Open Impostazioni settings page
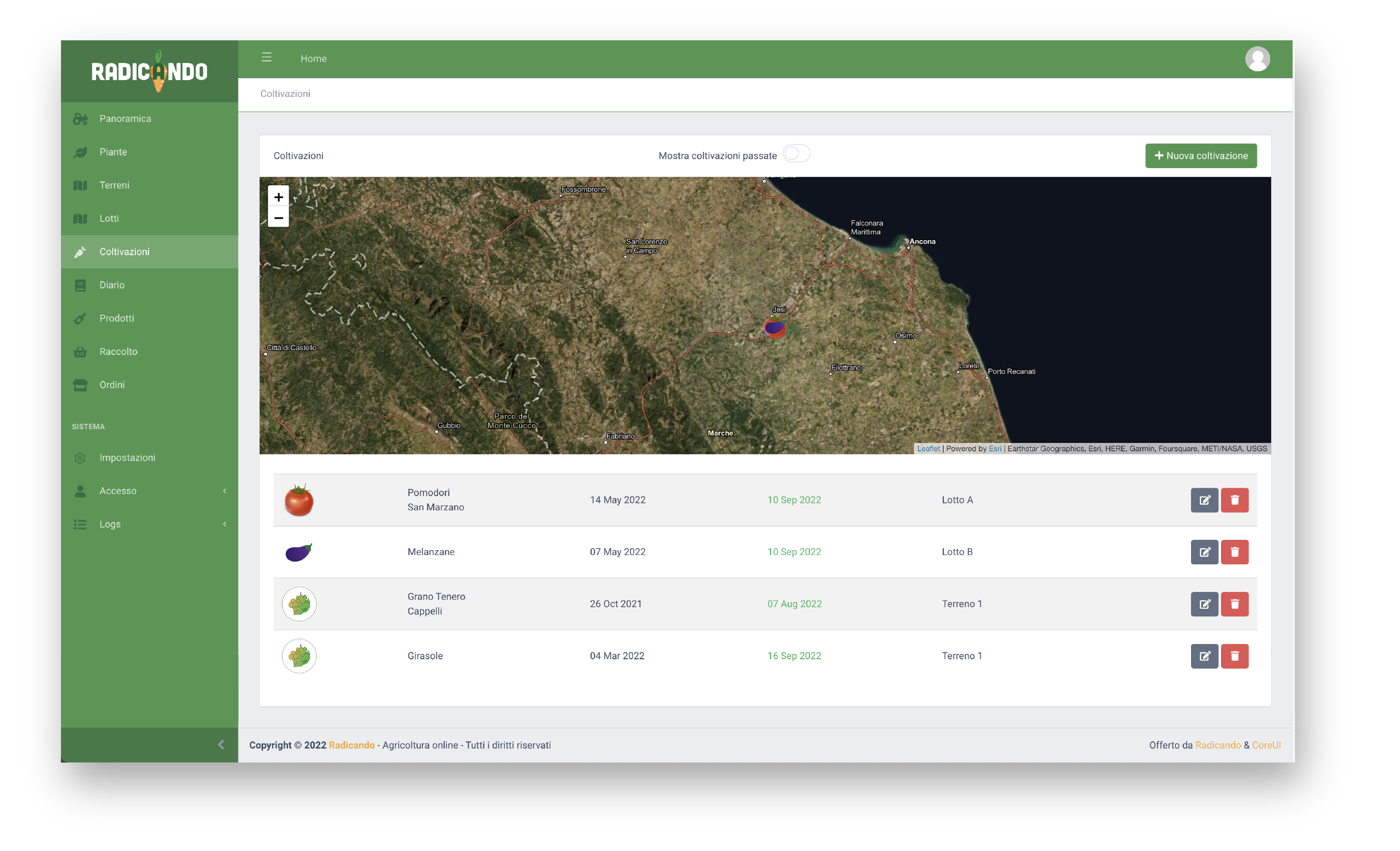 coord(127,457)
